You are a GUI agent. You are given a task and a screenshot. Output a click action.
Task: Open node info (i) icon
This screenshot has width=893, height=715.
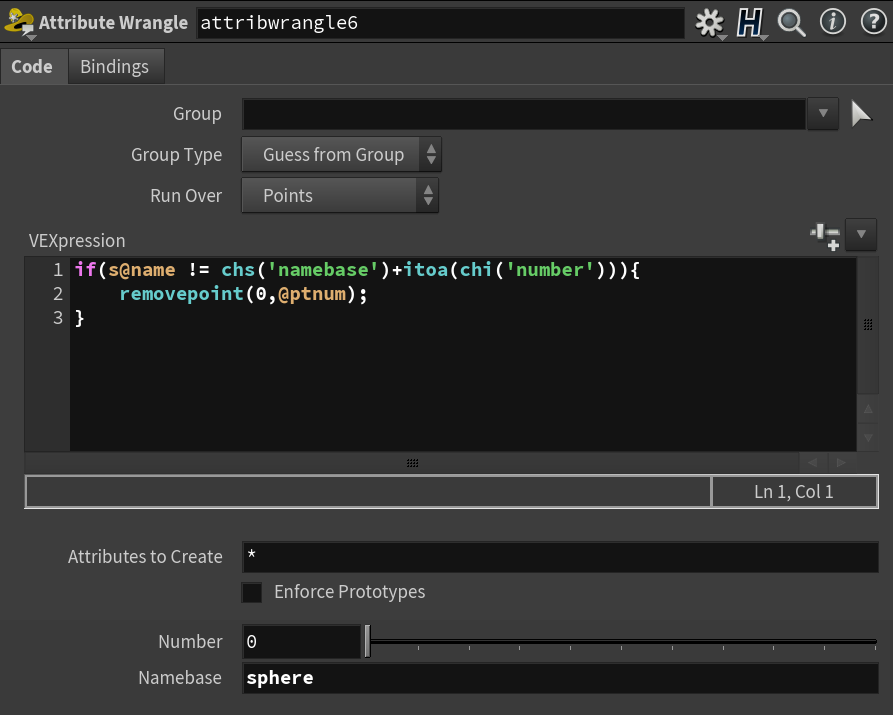click(x=833, y=22)
